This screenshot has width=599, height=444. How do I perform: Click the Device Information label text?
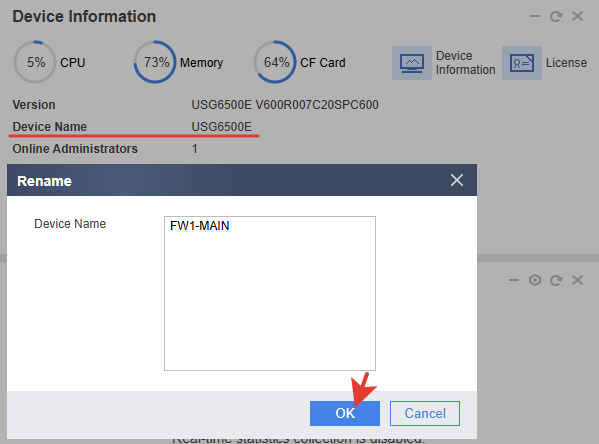click(x=465, y=63)
